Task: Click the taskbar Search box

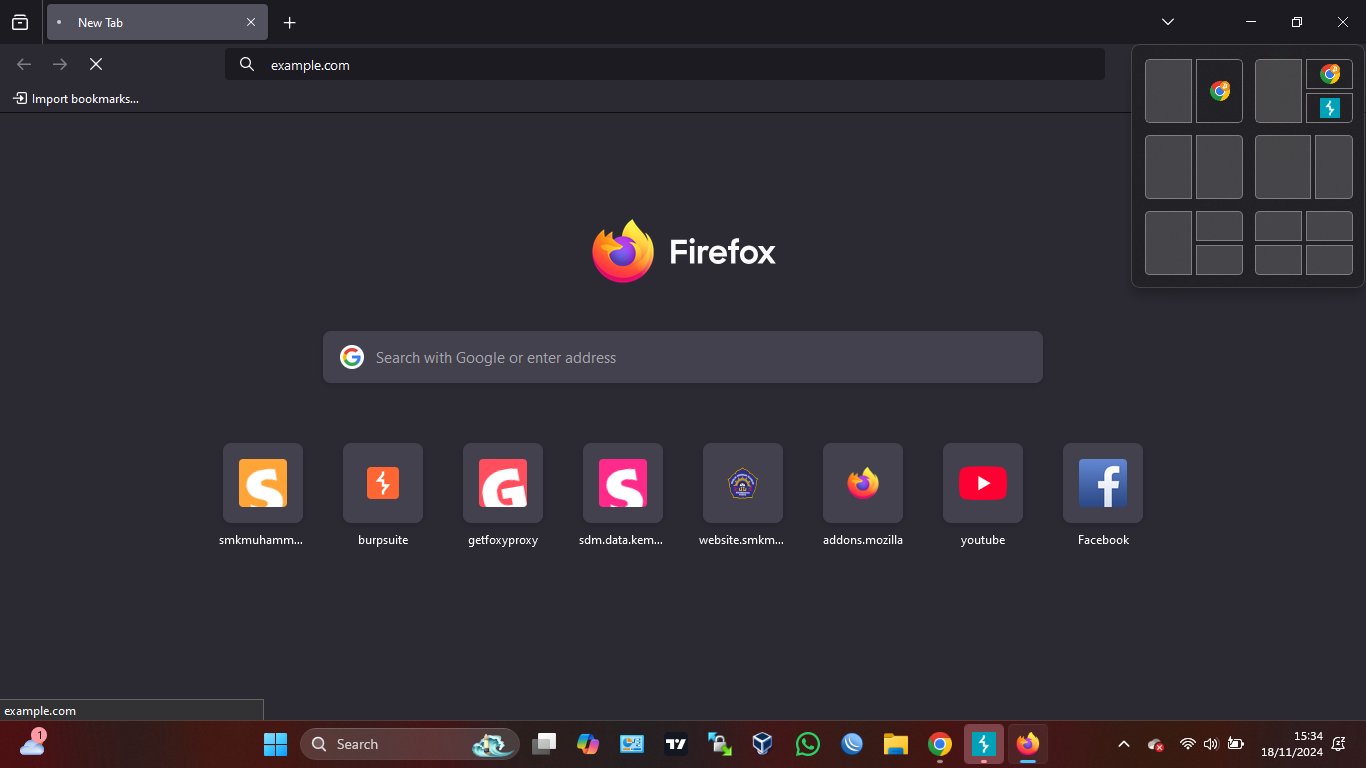Action: [410, 744]
